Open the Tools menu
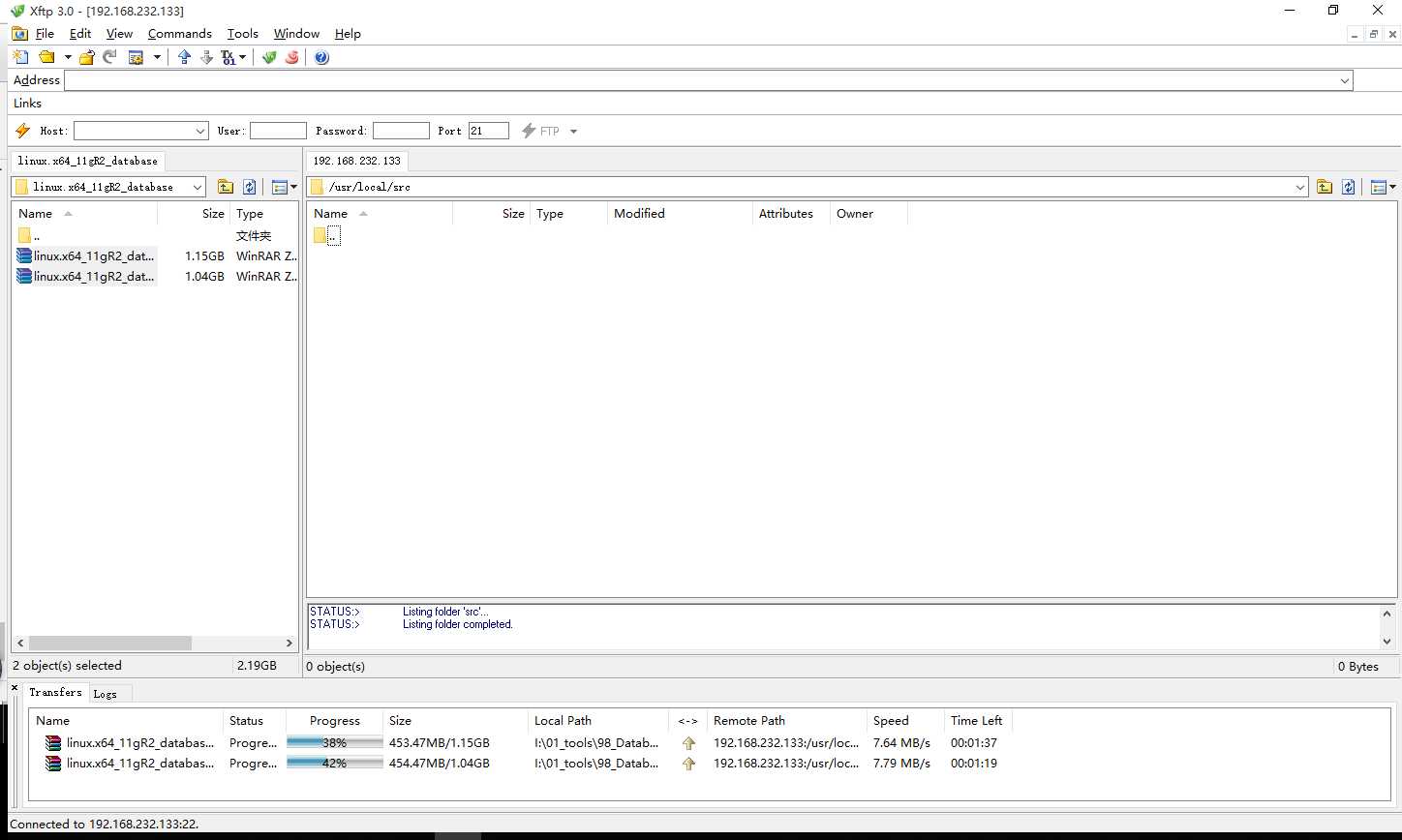 tap(243, 33)
